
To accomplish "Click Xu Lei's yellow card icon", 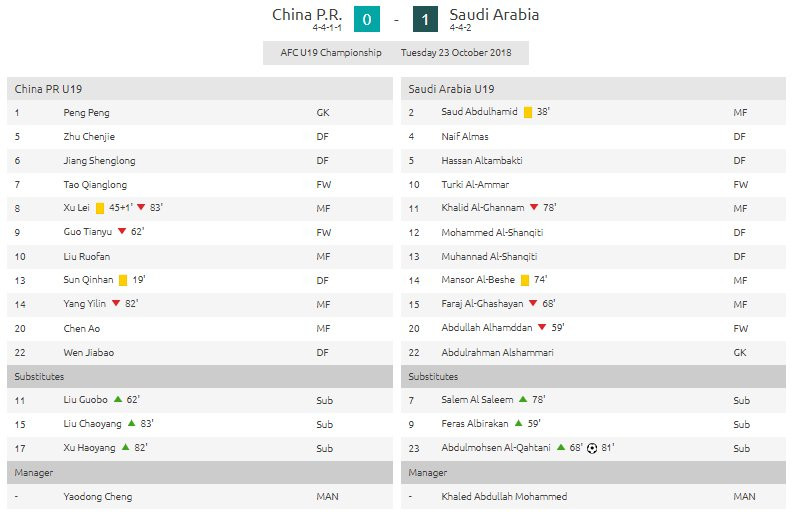I will 100,209.
